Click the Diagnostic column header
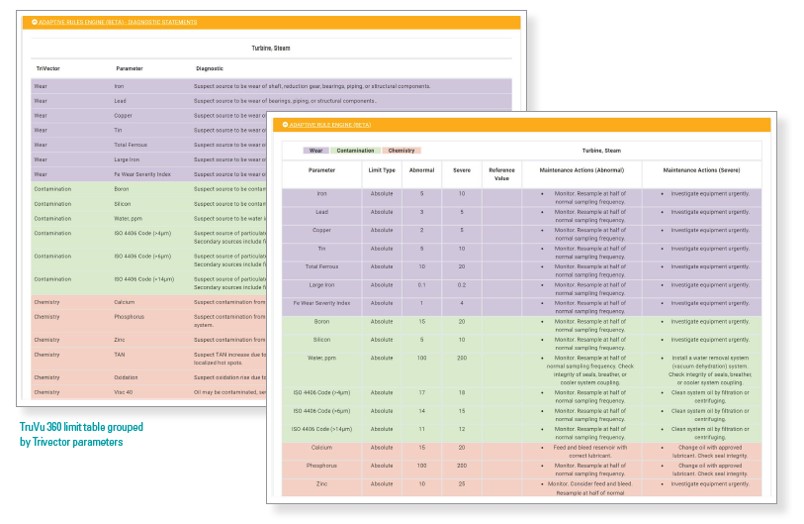 tap(209, 68)
